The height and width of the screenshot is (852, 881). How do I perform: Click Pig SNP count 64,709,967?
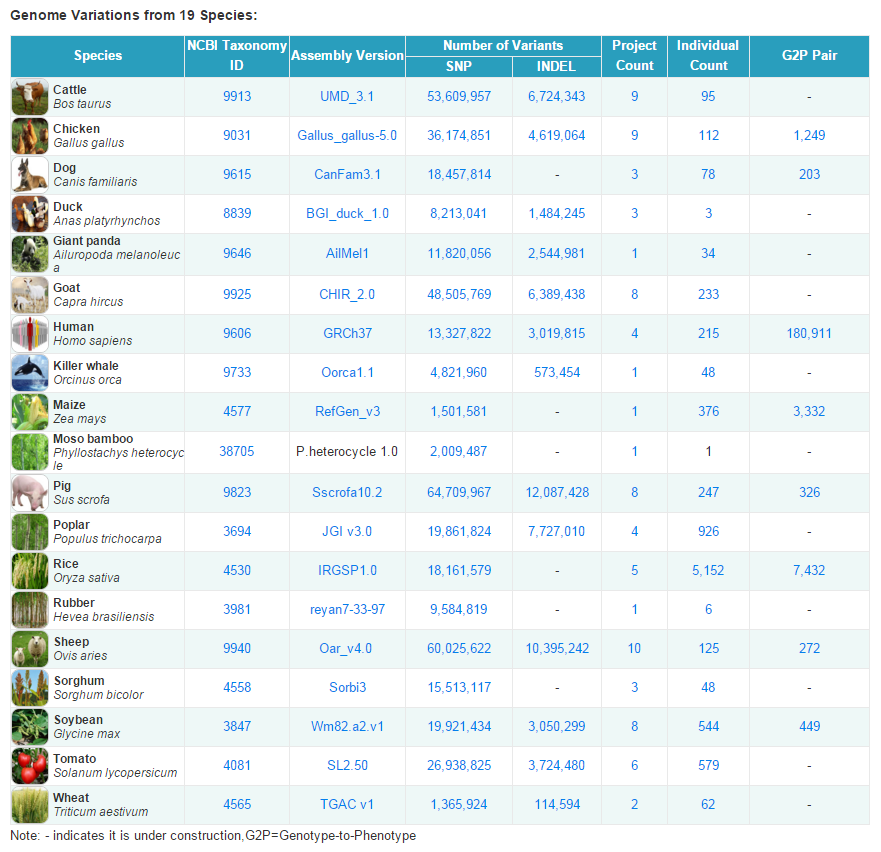(459, 493)
